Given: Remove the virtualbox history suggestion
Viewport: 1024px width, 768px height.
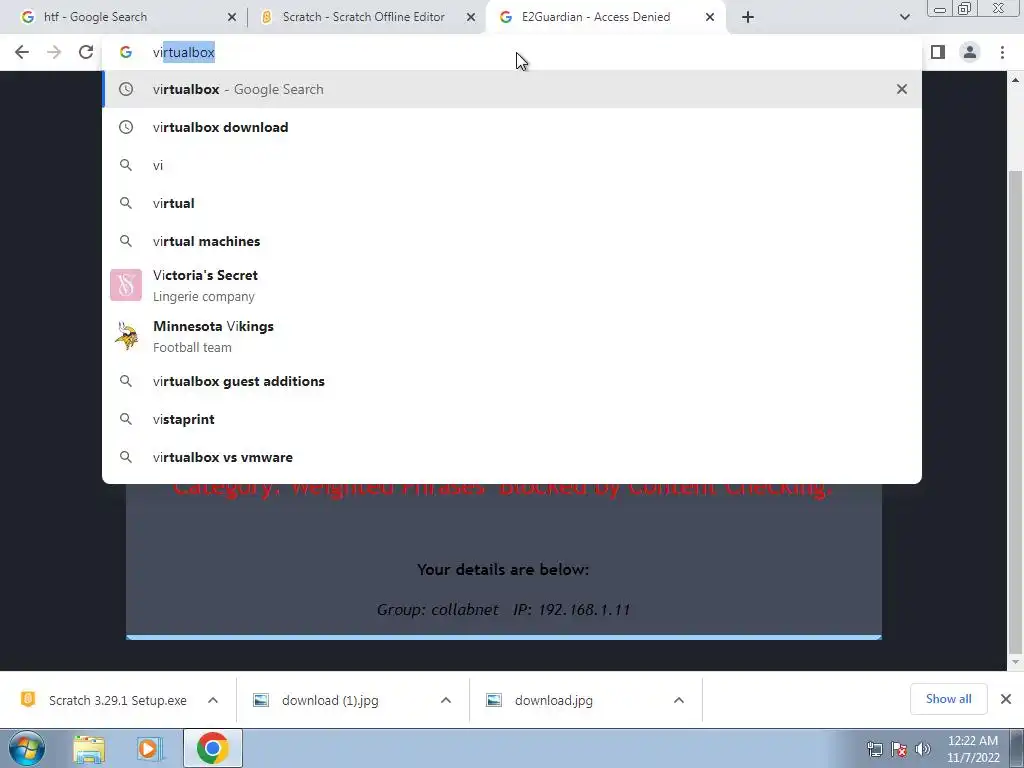Looking at the screenshot, I should click(x=901, y=89).
